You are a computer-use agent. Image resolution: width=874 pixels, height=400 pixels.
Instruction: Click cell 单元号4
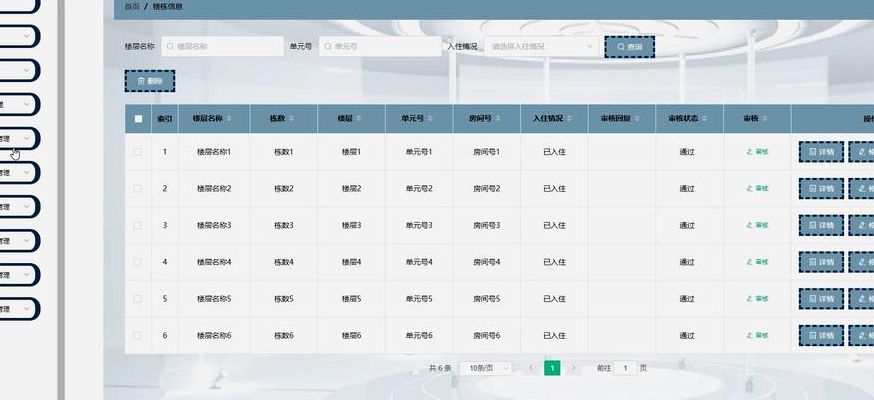pos(419,262)
